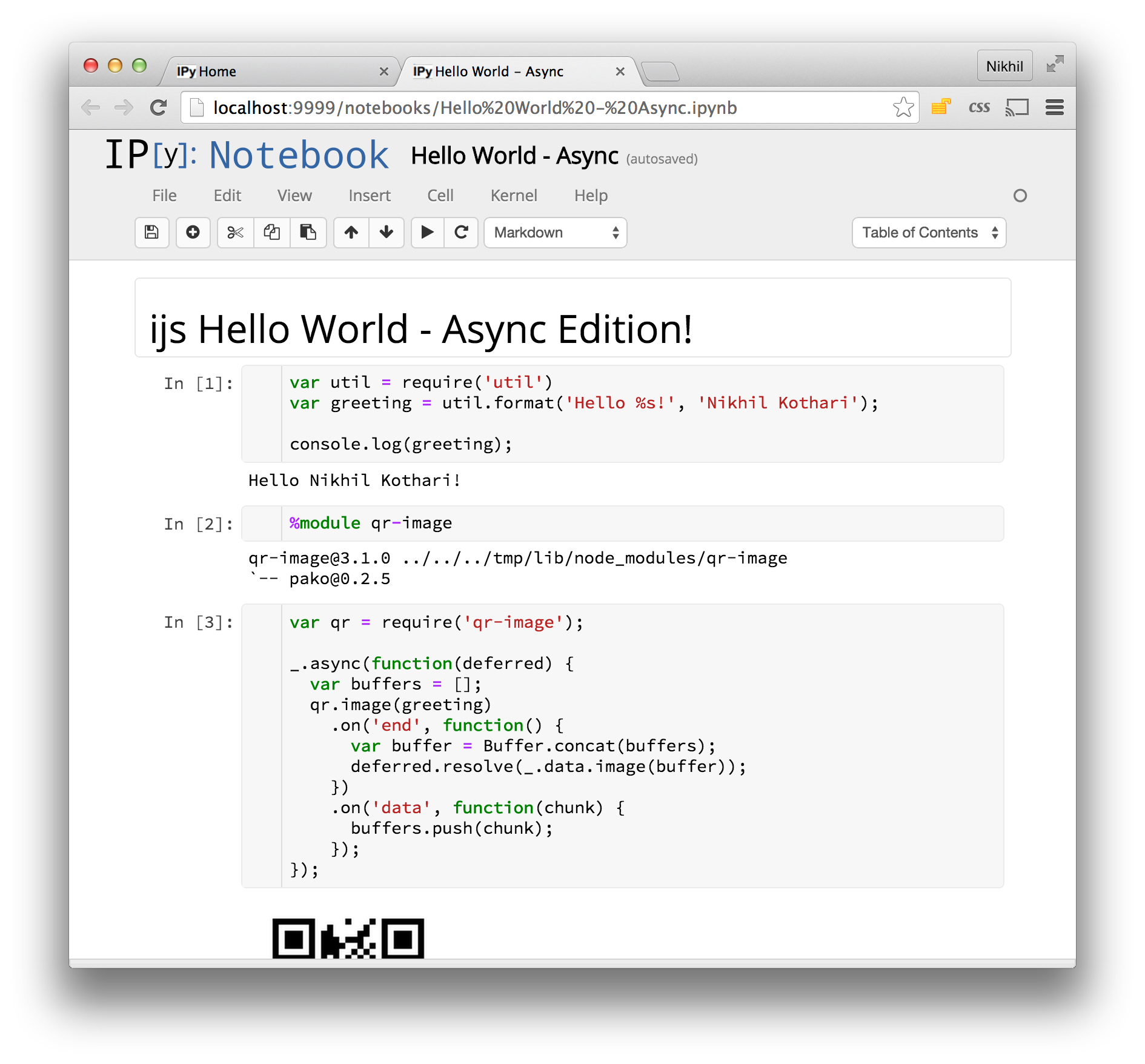1145x1064 pixels.
Task: Restart the kernel with the toolbar refresh icon
Action: point(461,232)
